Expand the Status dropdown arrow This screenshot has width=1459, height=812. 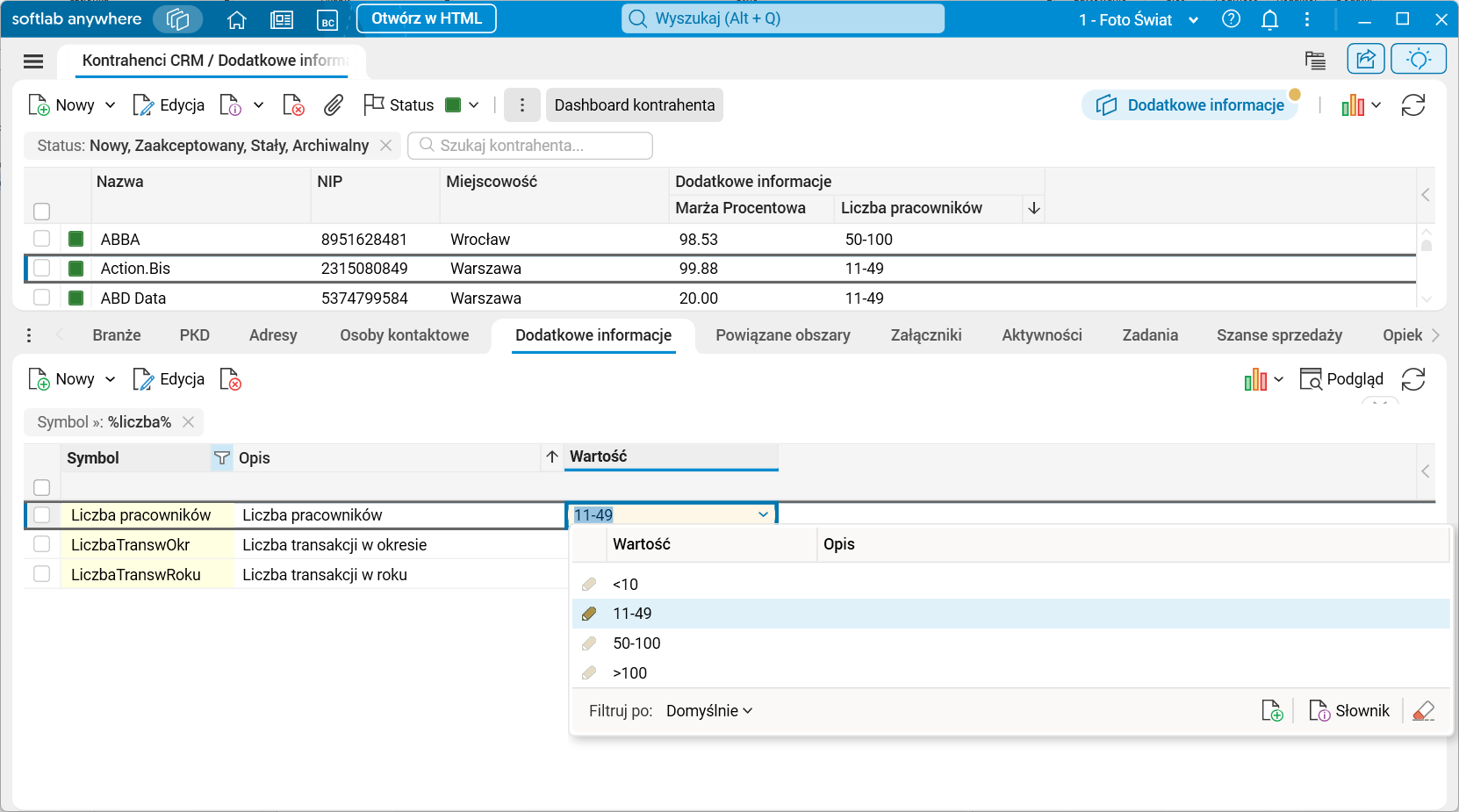click(x=473, y=105)
